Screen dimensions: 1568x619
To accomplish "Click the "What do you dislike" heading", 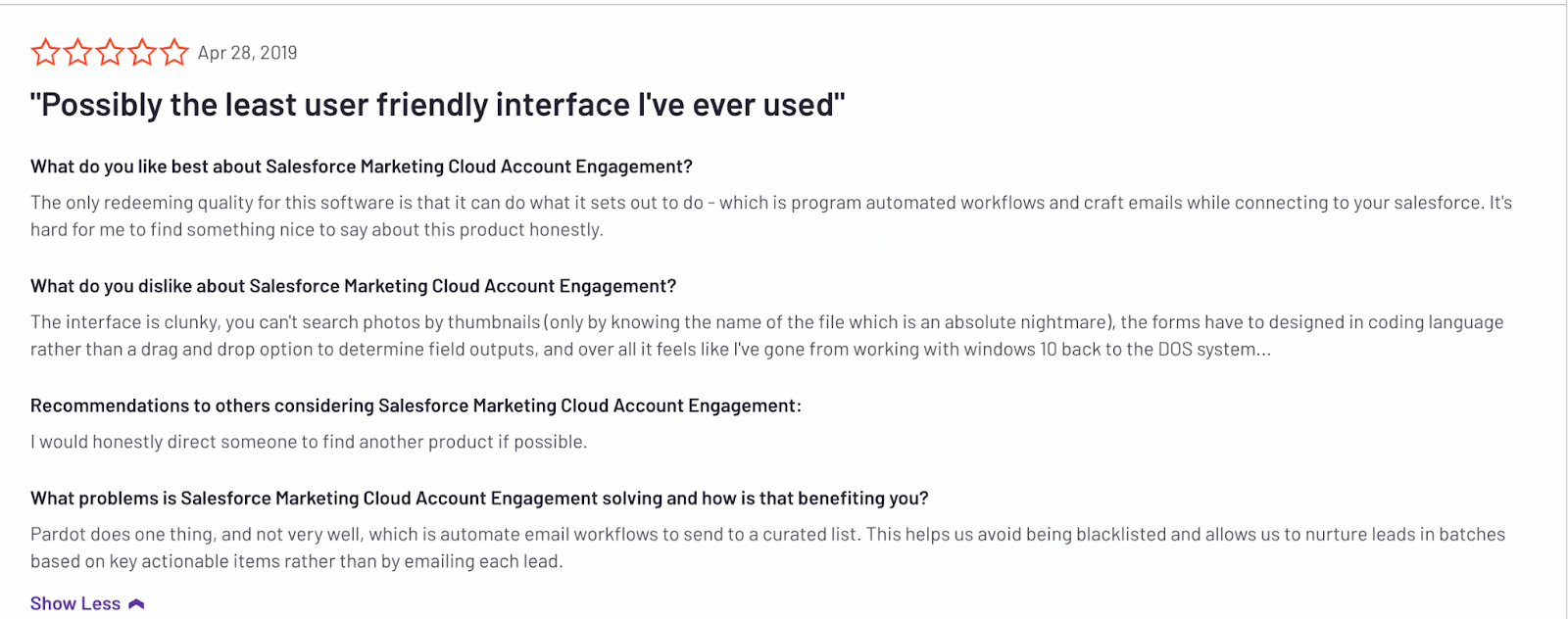I will [353, 286].
